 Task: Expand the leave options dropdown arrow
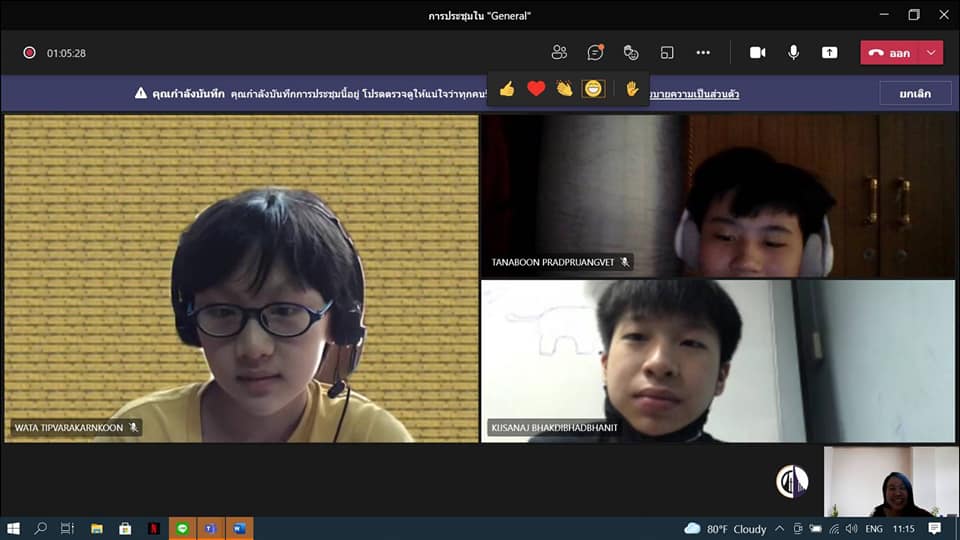pyautogui.click(x=932, y=53)
